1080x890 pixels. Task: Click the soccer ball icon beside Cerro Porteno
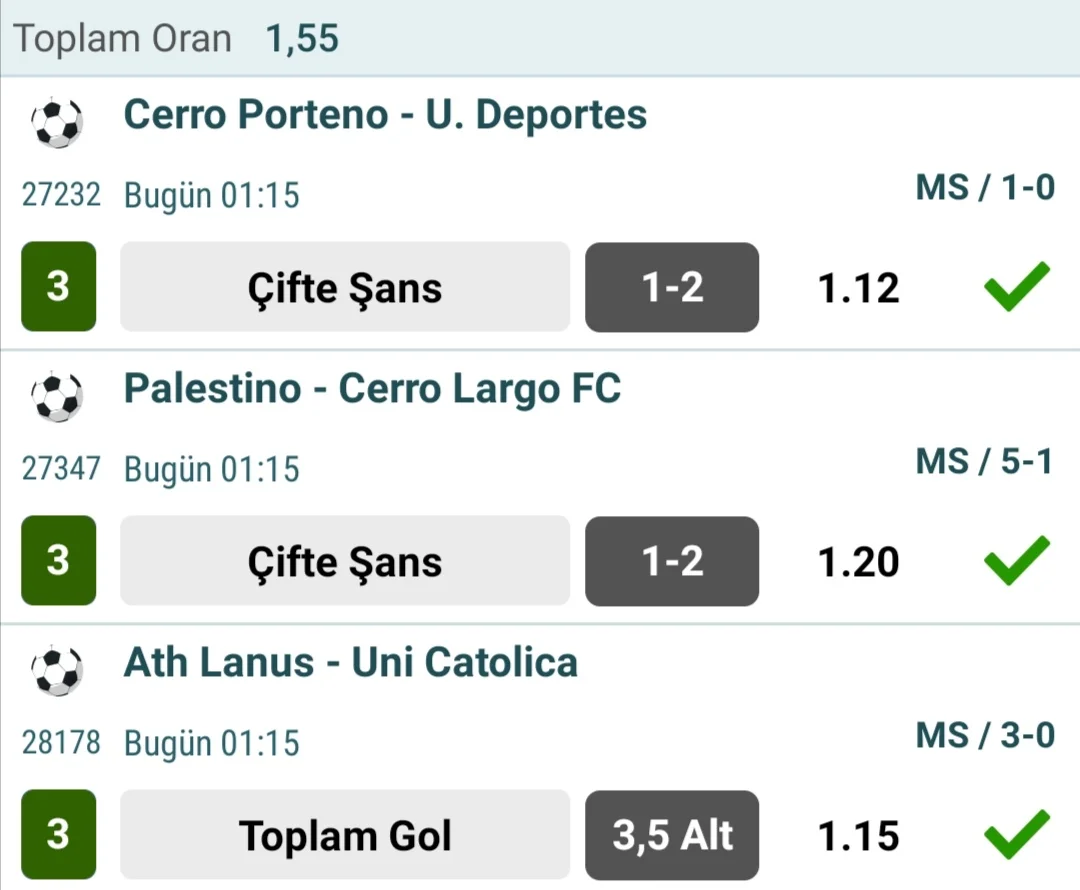pos(57,123)
